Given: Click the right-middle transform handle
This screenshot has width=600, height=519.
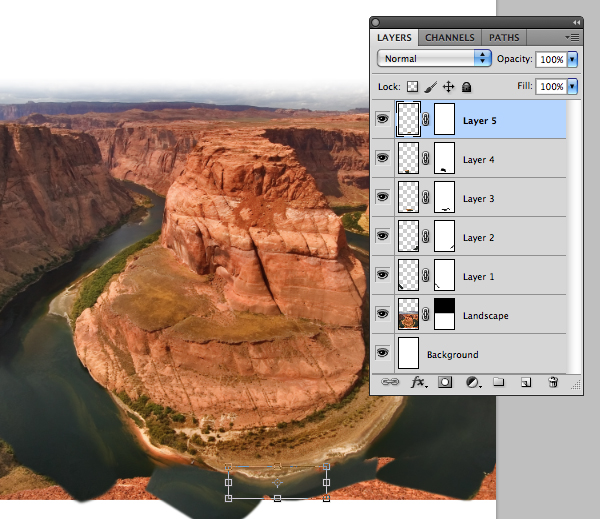Looking at the screenshot, I should pos(326,482).
